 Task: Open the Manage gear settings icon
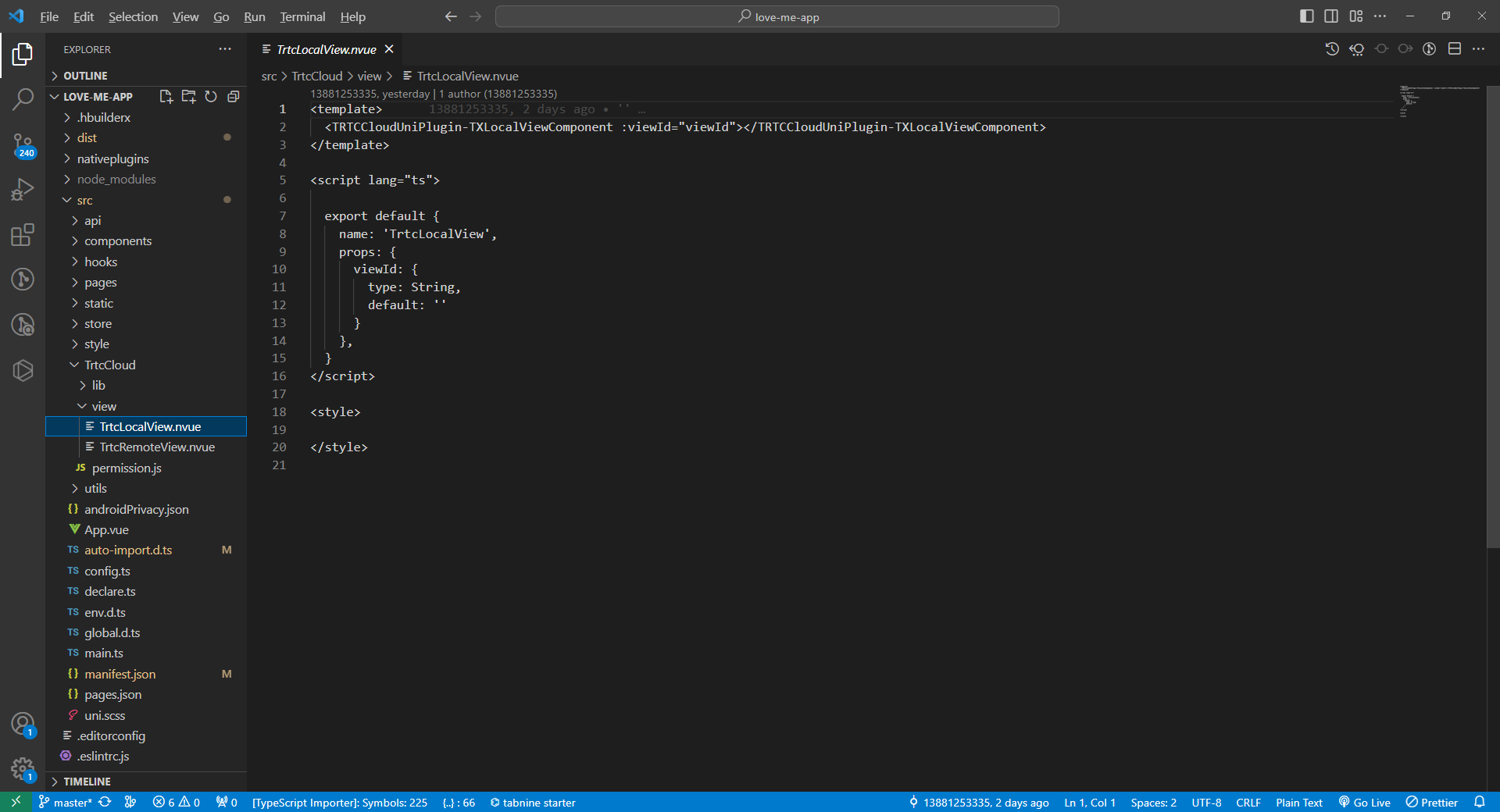[23, 769]
